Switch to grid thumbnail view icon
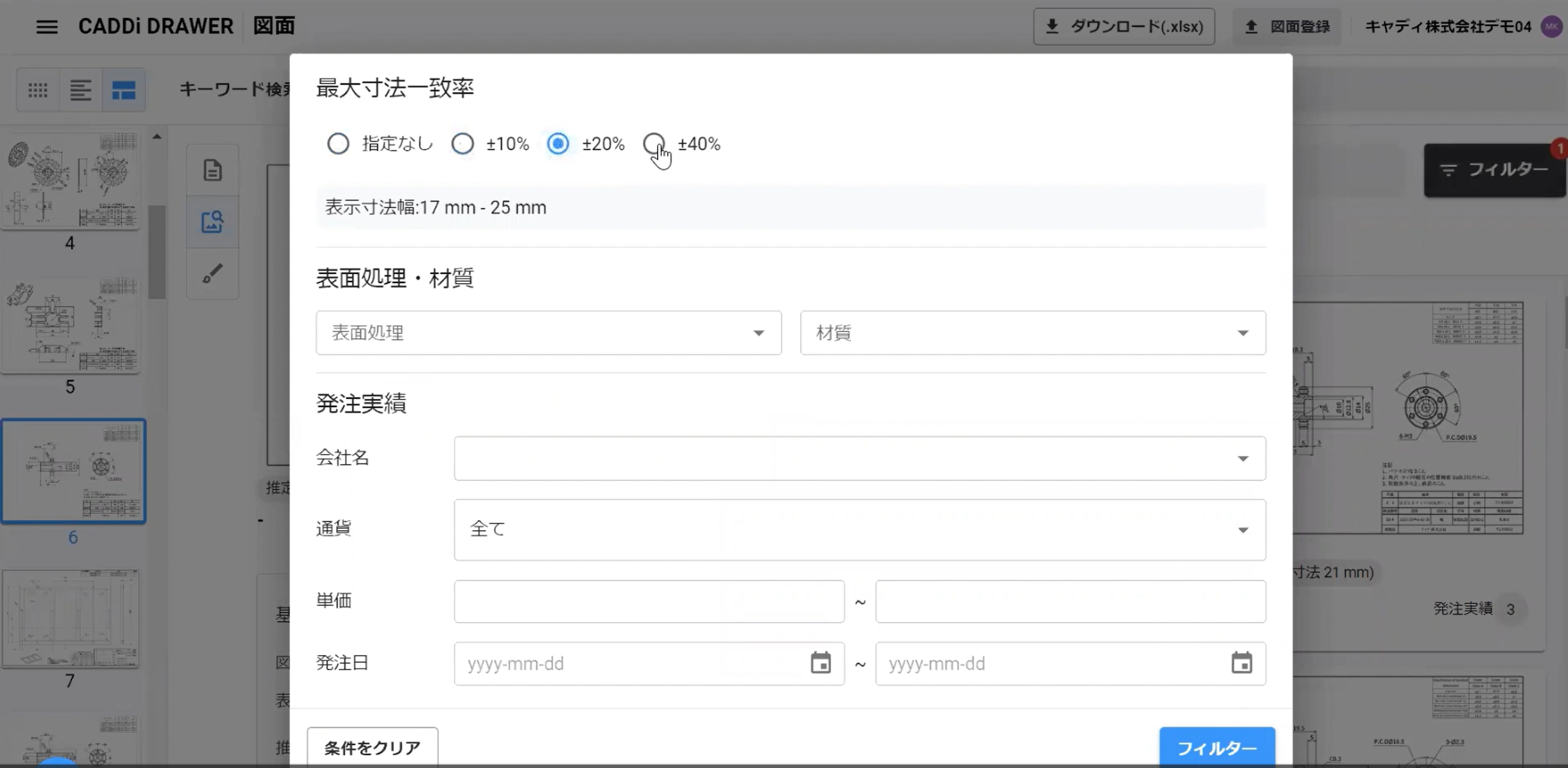The height and width of the screenshot is (768, 1568). [38, 90]
